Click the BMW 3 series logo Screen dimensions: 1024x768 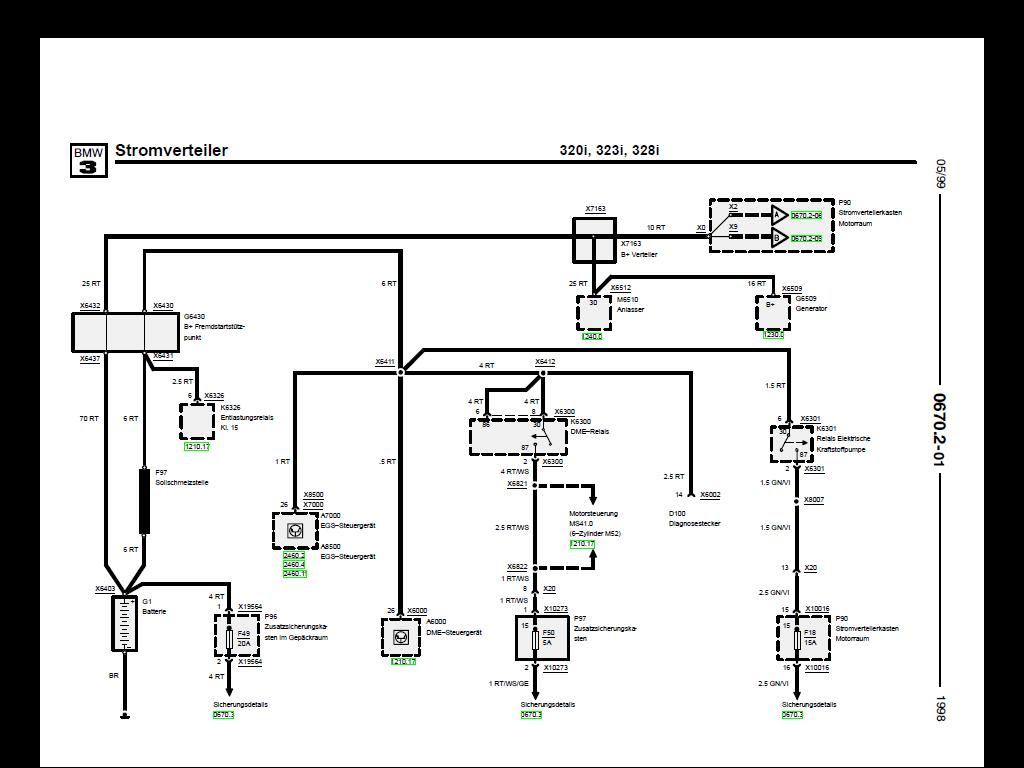pos(88,161)
